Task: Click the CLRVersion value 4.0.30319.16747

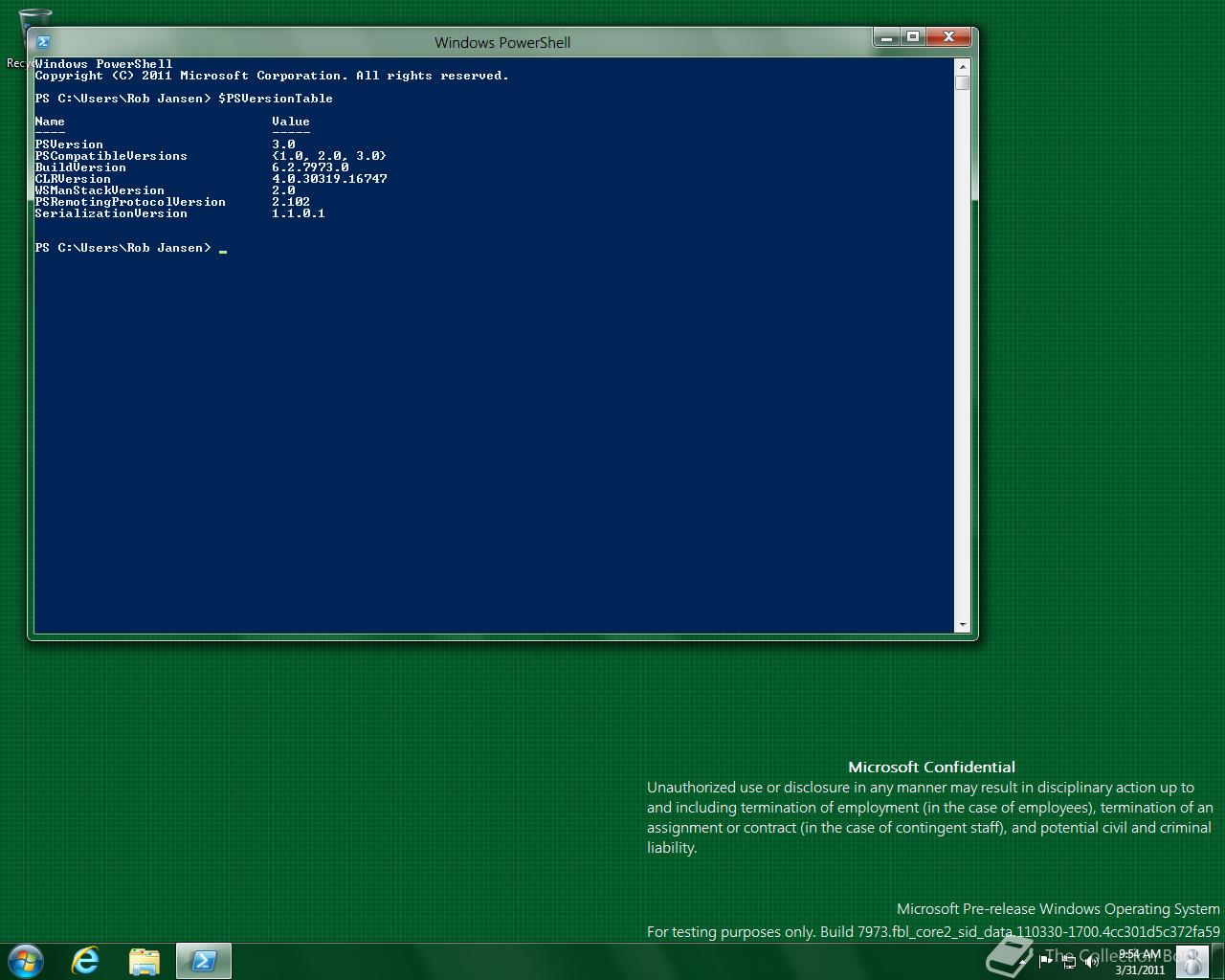Action: pyautogui.click(x=329, y=179)
